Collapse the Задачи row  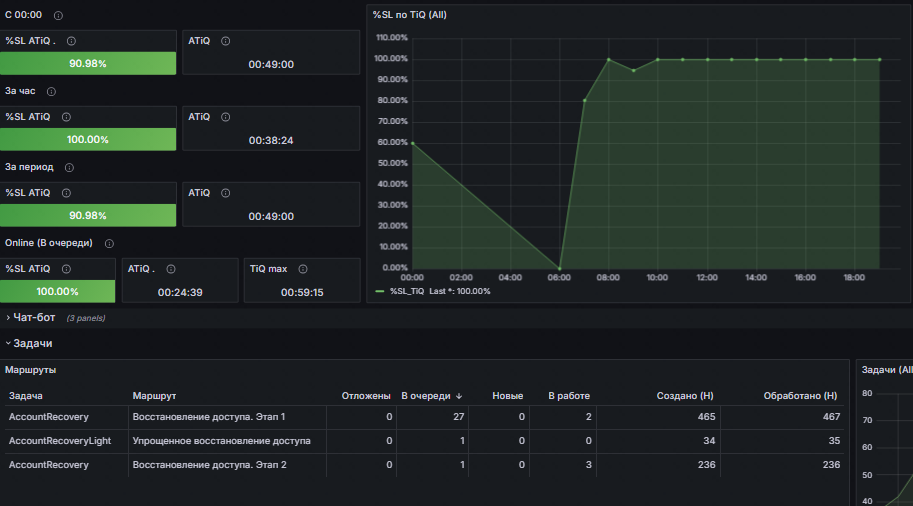coord(32,344)
